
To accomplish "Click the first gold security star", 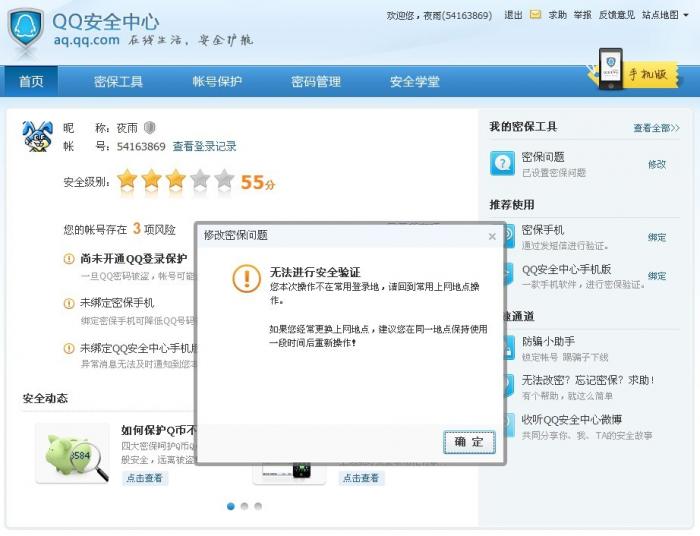I will coord(127,179).
